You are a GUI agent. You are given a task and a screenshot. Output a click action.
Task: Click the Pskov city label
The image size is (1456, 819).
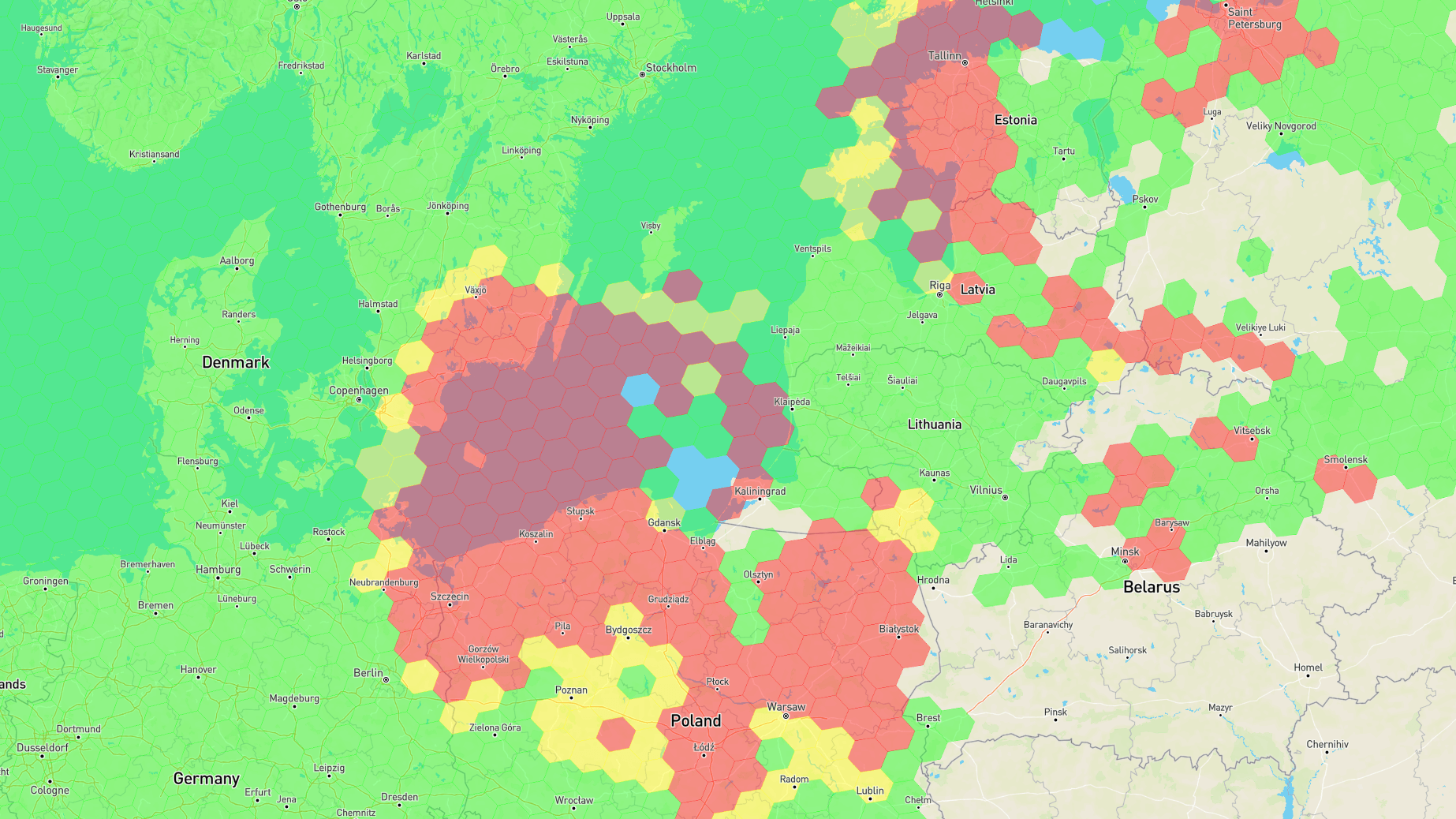[1145, 199]
